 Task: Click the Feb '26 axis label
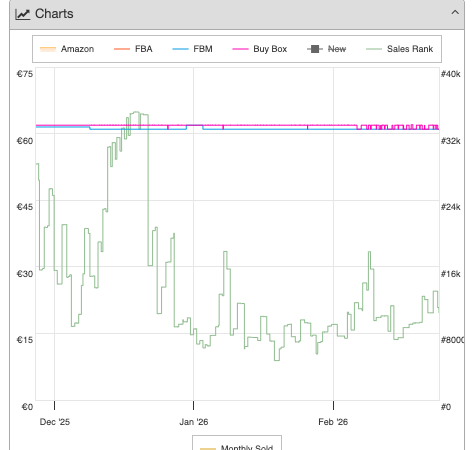pos(333,422)
